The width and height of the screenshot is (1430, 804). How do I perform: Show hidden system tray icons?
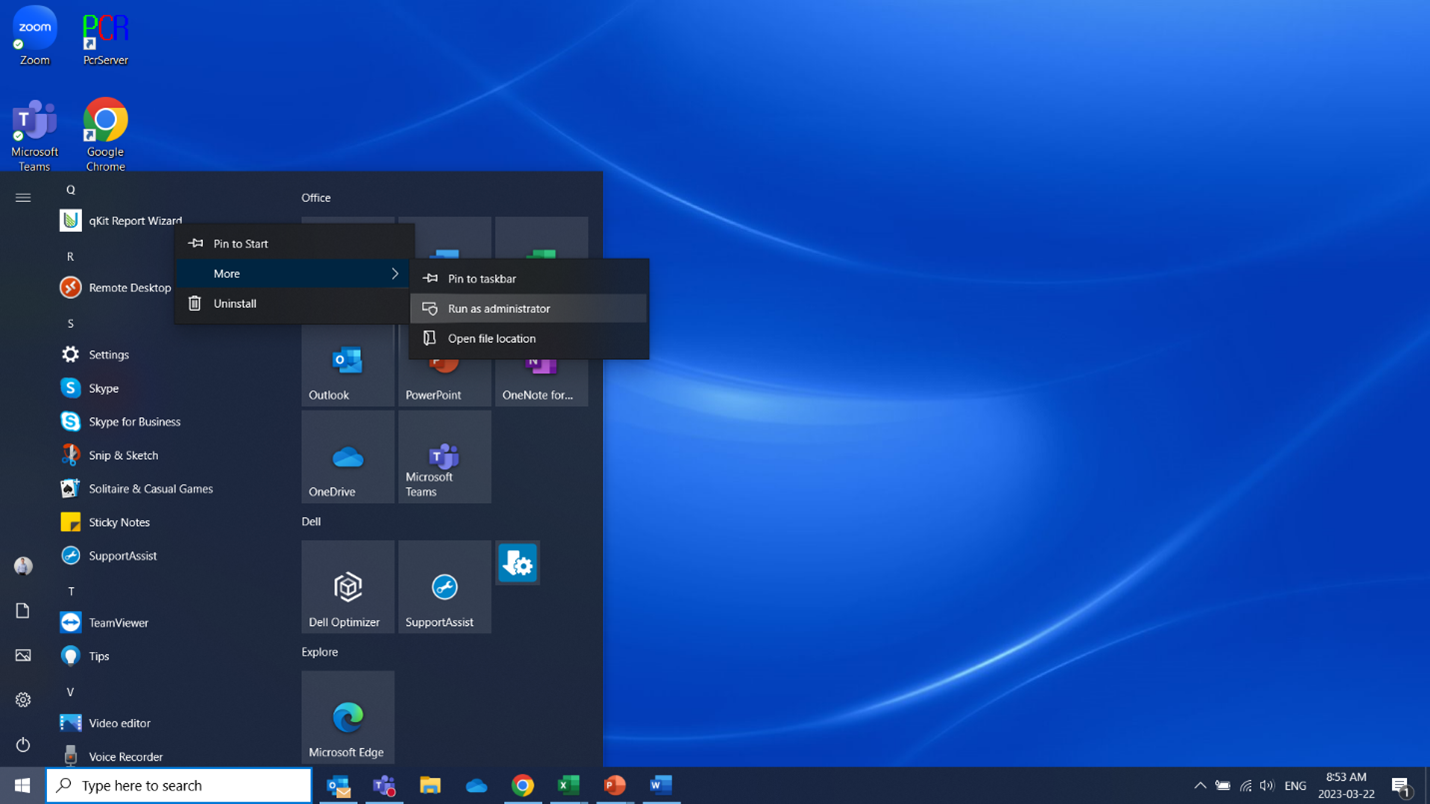click(x=1200, y=786)
